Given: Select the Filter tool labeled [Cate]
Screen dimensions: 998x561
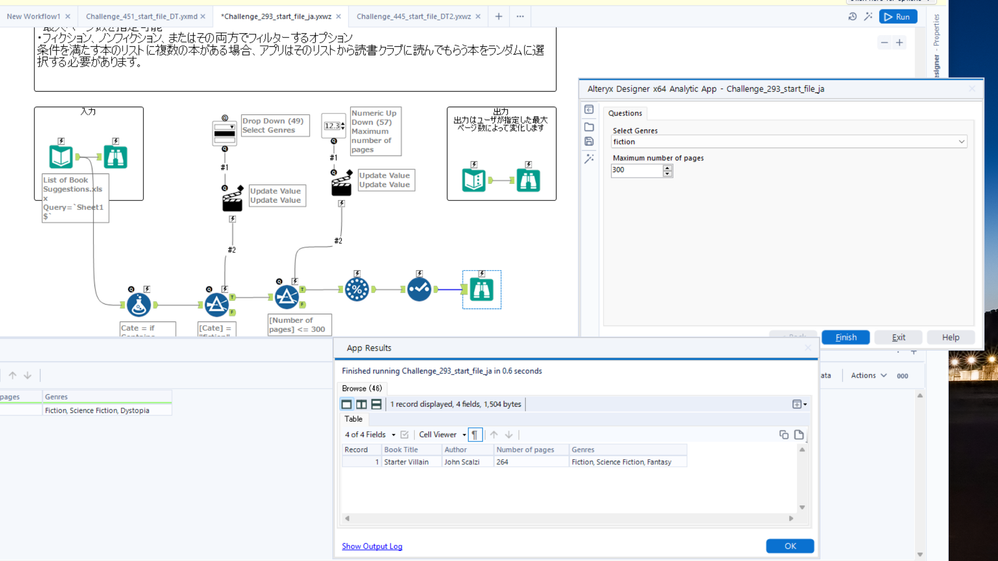Looking at the screenshot, I should click(x=216, y=305).
